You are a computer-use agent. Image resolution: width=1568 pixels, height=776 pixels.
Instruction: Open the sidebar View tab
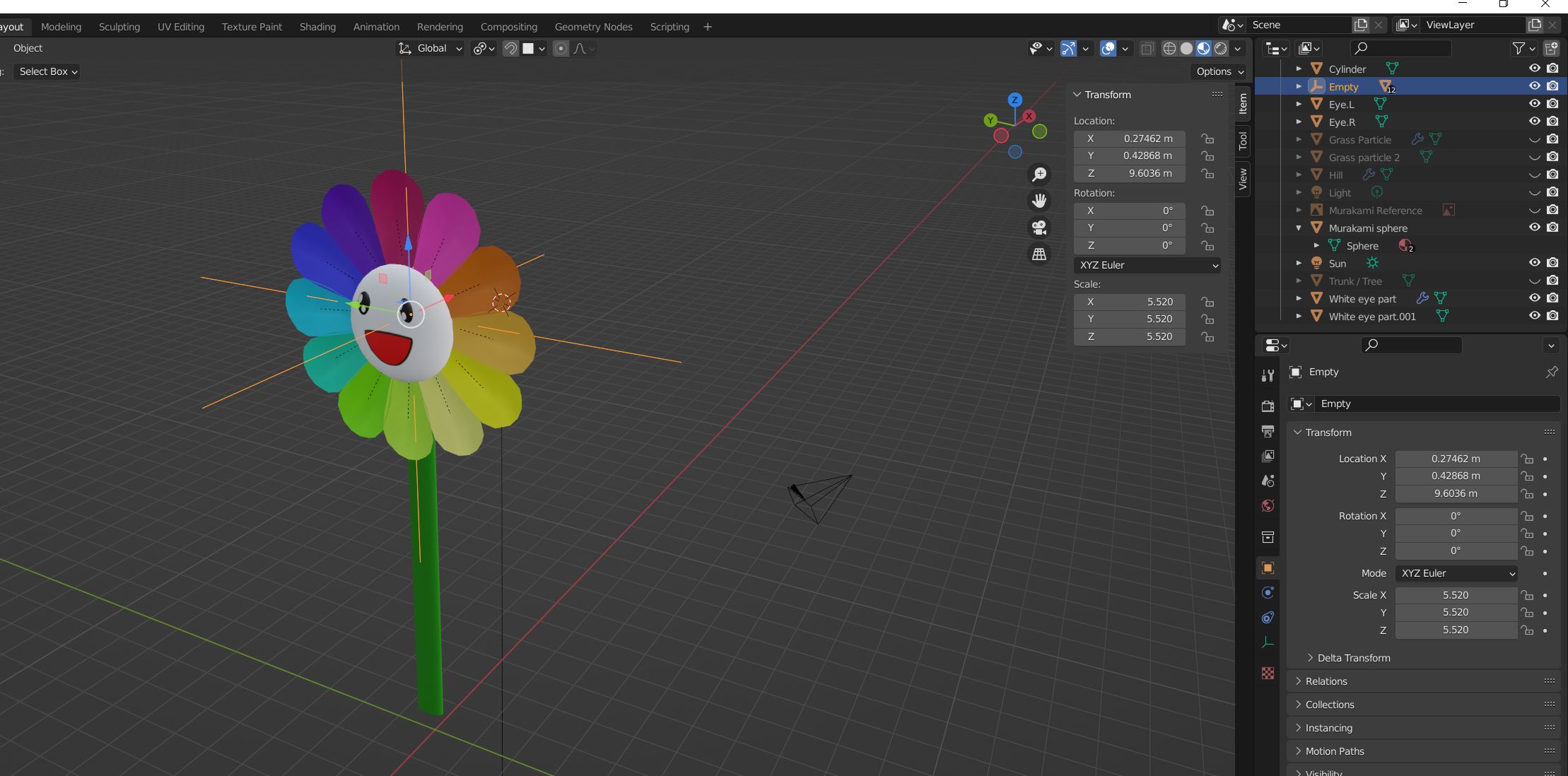point(1243,179)
